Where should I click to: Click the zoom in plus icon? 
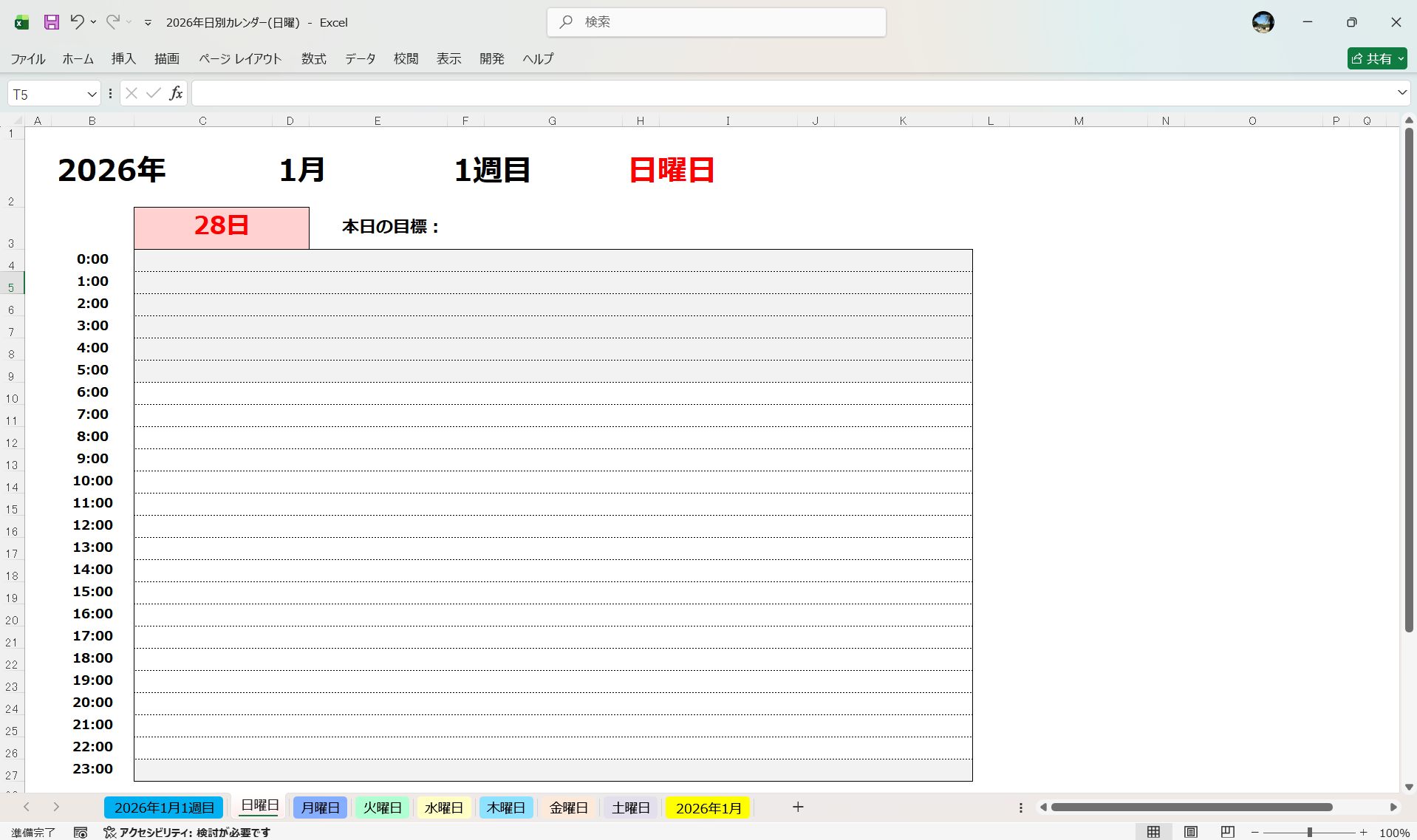pyautogui.click(x=1363, y=833)
